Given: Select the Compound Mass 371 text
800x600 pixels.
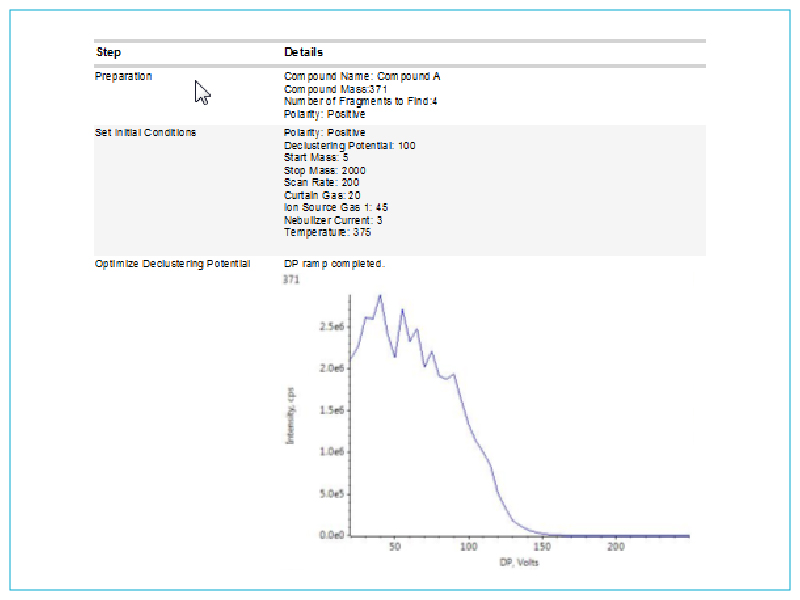Looking at the screenshot, I should click(329, 90).
